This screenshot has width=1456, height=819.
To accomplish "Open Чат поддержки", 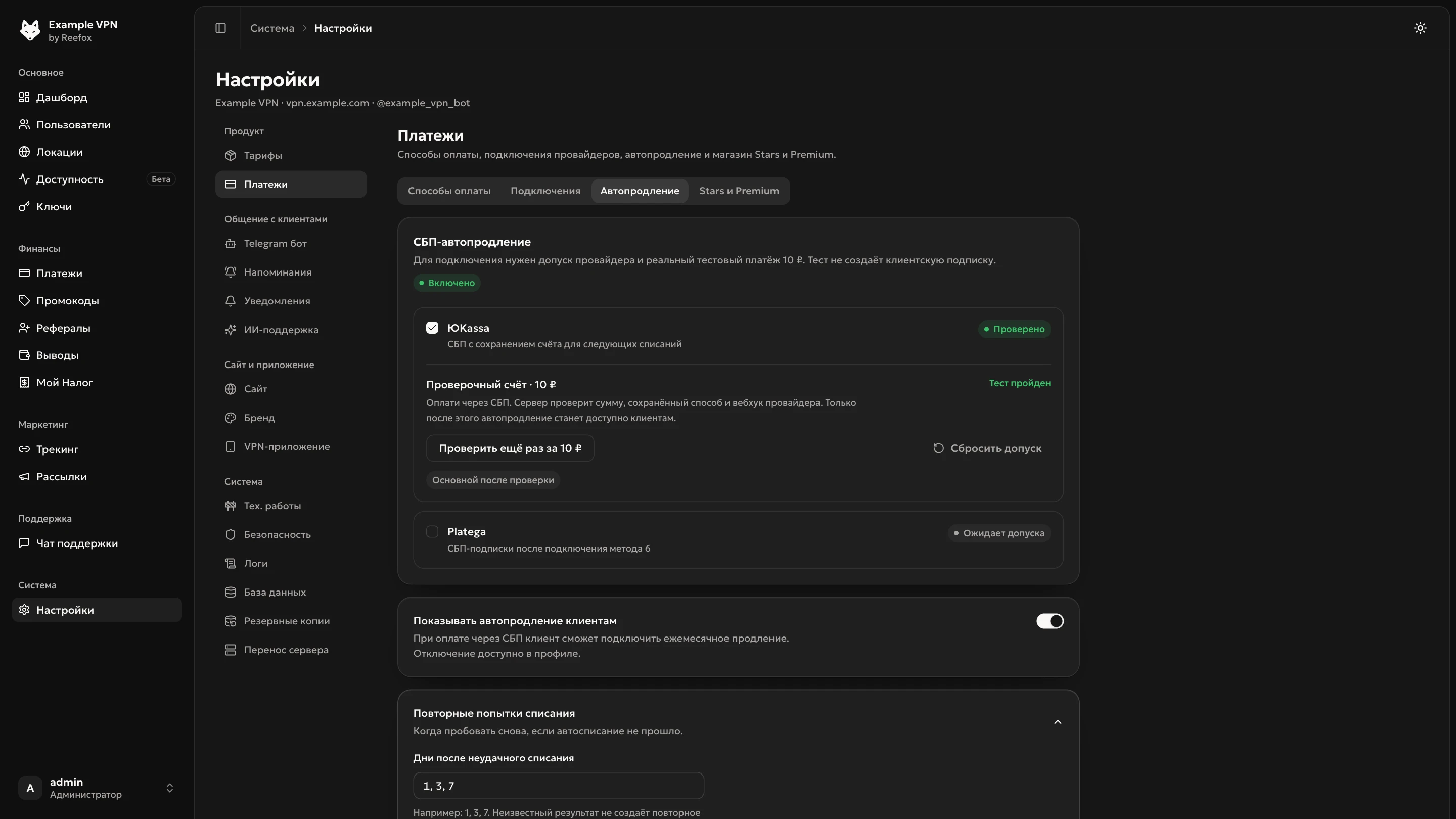I will click(x=97, y=543).
